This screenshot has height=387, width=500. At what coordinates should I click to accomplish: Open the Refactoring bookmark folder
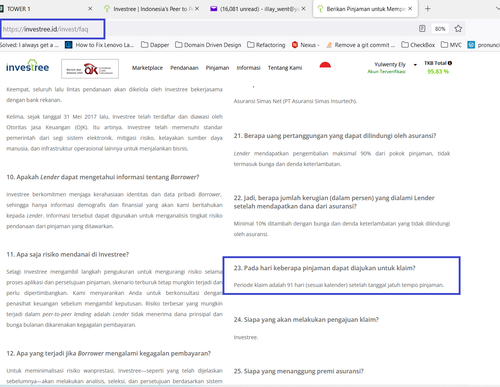pyautogui.click(x=266, y=45)
